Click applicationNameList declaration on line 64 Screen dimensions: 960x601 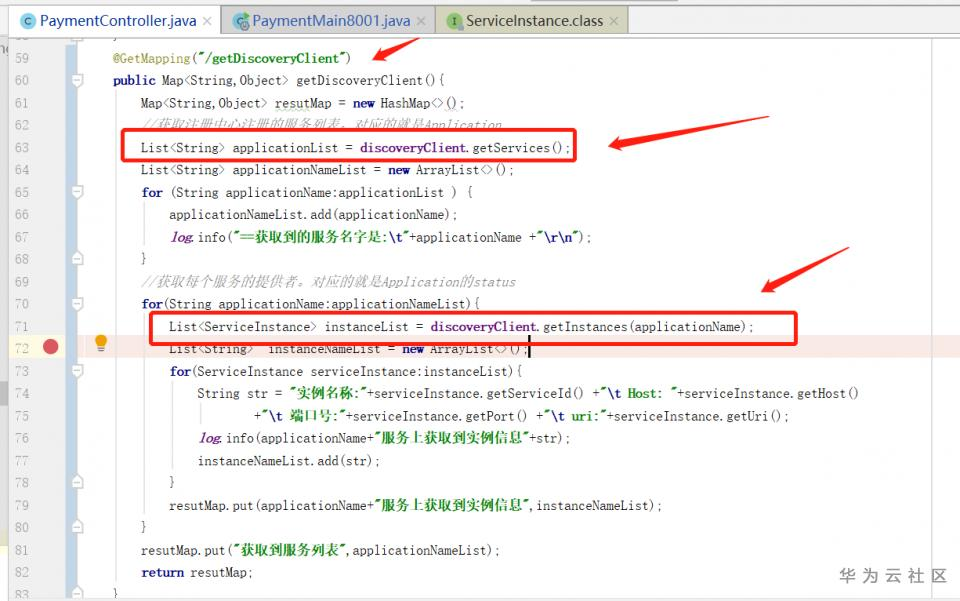[x=299, y=170]
